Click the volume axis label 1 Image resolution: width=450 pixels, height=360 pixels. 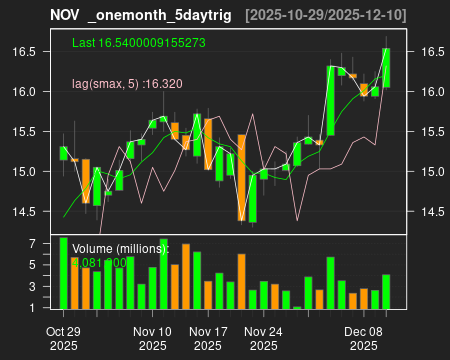tap(32, 308)
